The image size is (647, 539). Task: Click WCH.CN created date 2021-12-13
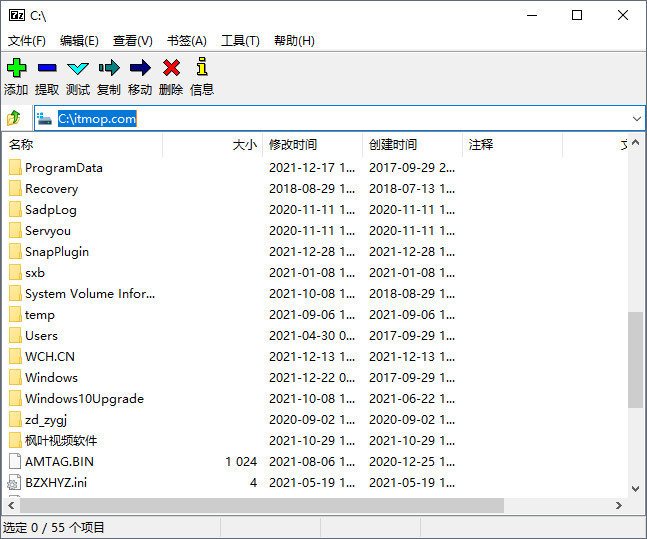click(412, 357)
